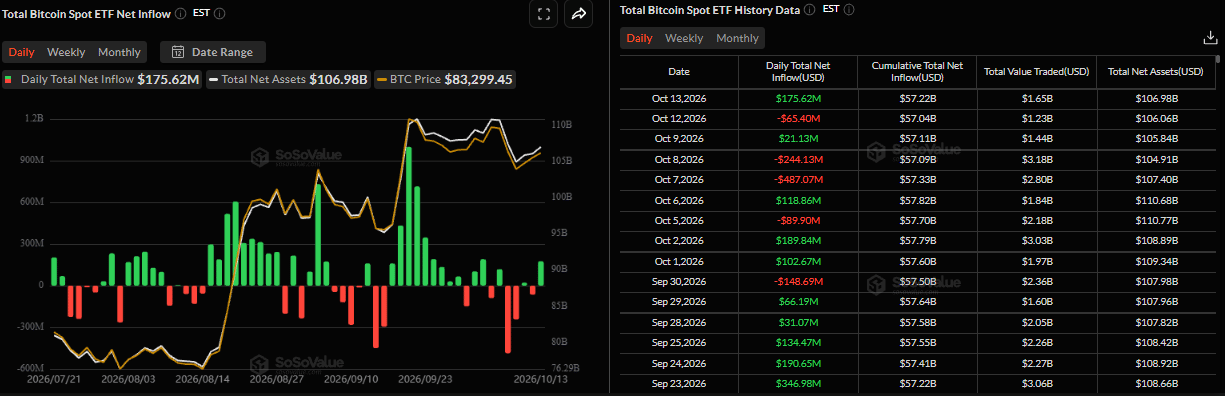Open info icon beside EST on chart panel
1225x396 pixels.
(219, 13)
